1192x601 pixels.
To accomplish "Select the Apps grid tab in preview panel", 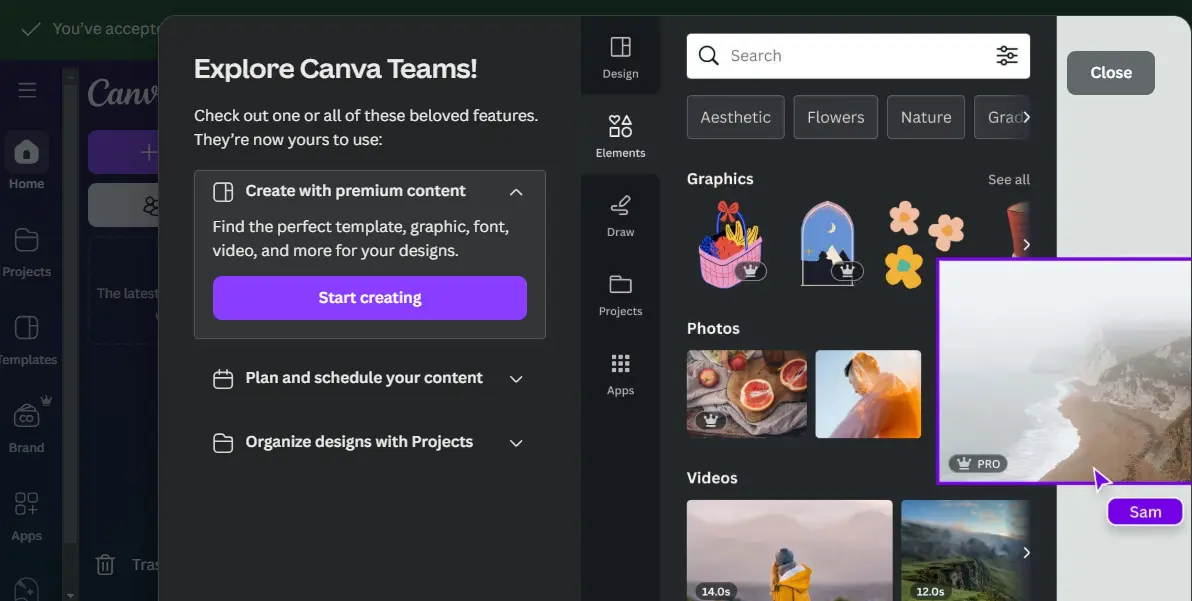I will tap(620, 374).
